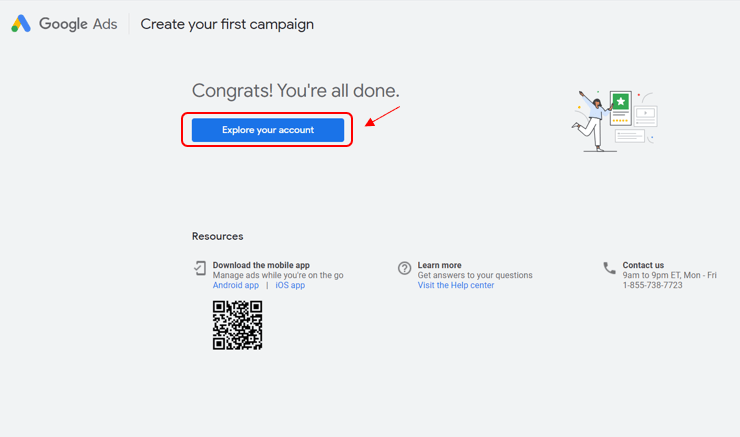
Task: Click the Learn more label
Action: coord(439,265)
